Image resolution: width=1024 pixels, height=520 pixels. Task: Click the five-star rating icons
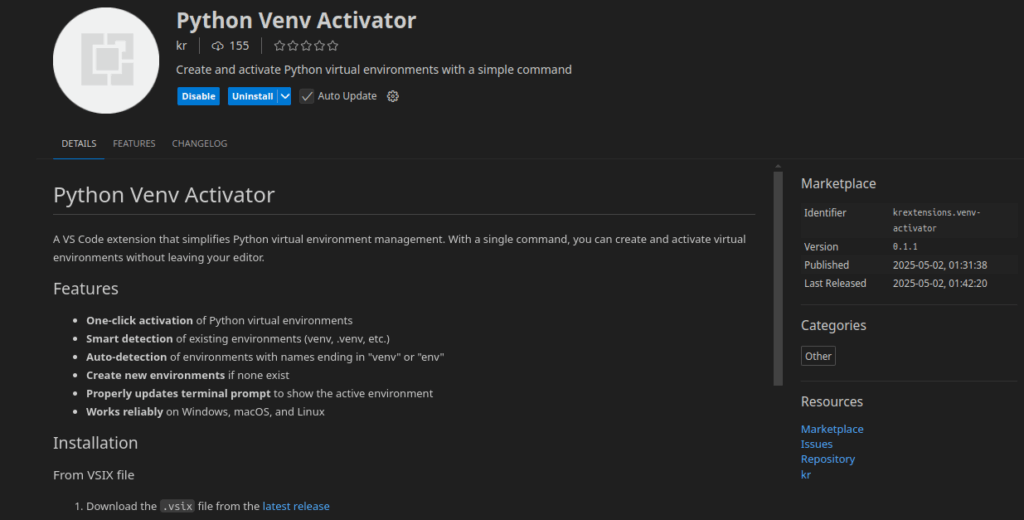point(306,46)
